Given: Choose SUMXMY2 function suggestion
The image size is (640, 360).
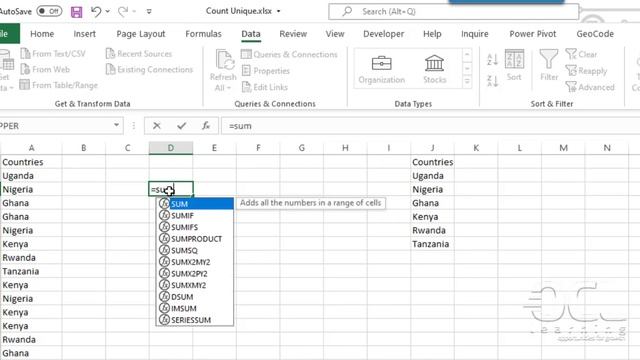Looking at the screenshot, I should coord(195,285).
